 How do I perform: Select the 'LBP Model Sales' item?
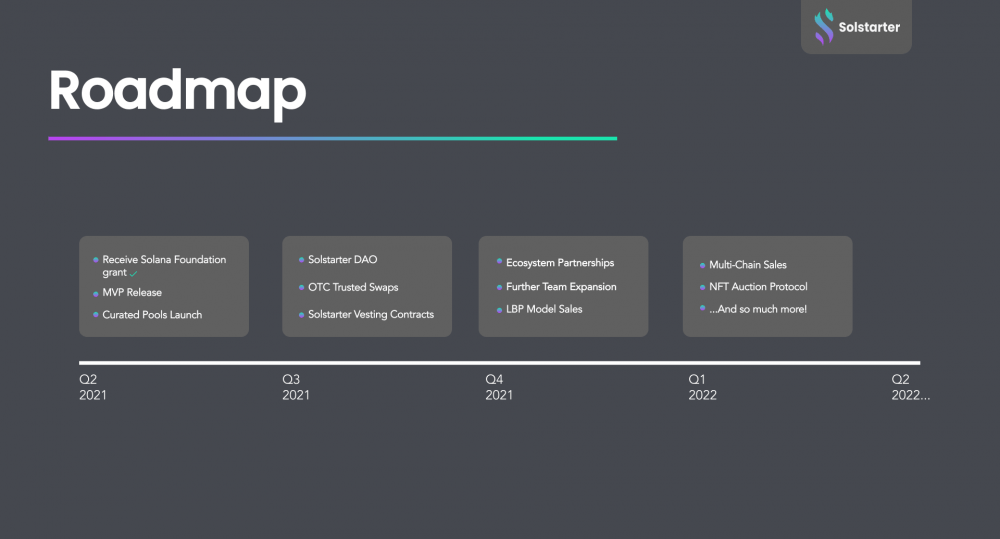544,309
